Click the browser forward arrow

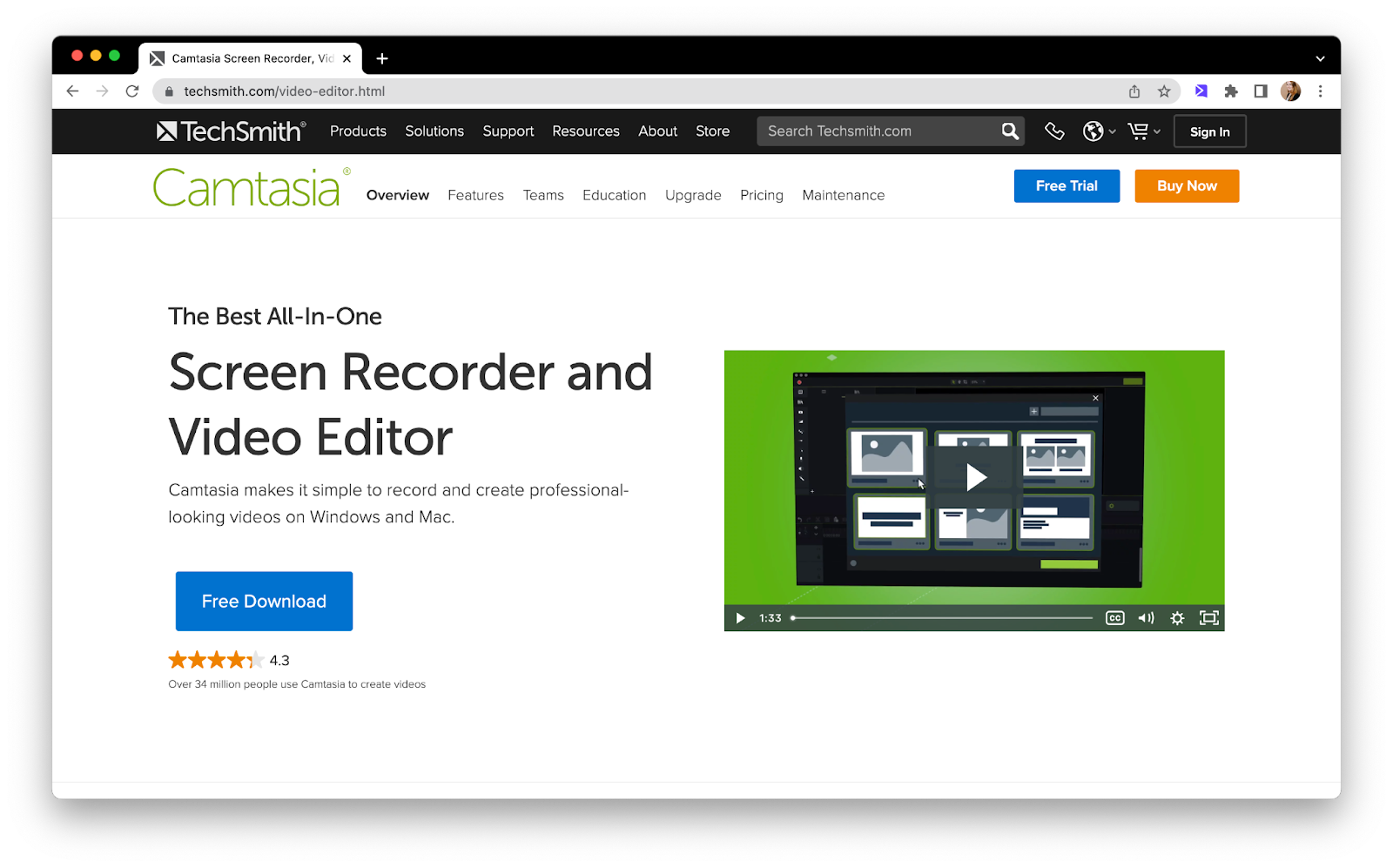tap(103, 91)
